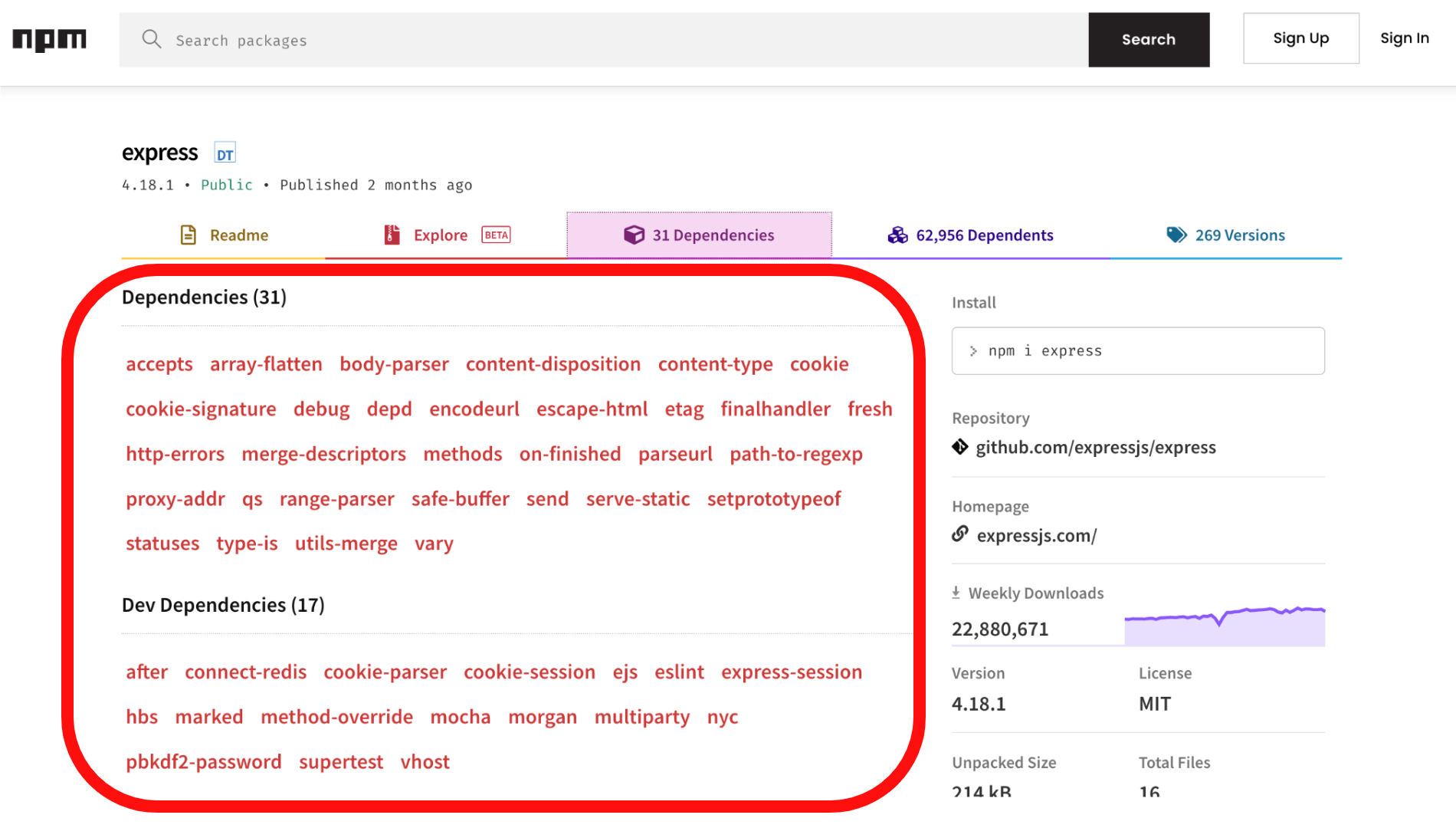Open the path-to-regexp dependency
The width and height of the screenshot is (1456, 828).
(x=796, y=454)
